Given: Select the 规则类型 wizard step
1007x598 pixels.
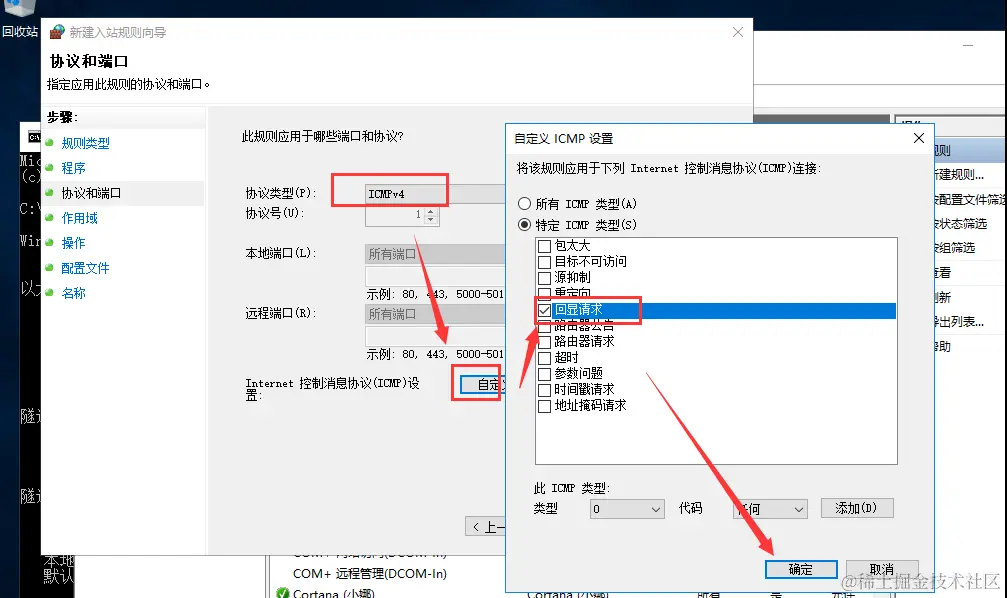Looking at the screenshot, I should pyautogui.click(x=85, y=143).
